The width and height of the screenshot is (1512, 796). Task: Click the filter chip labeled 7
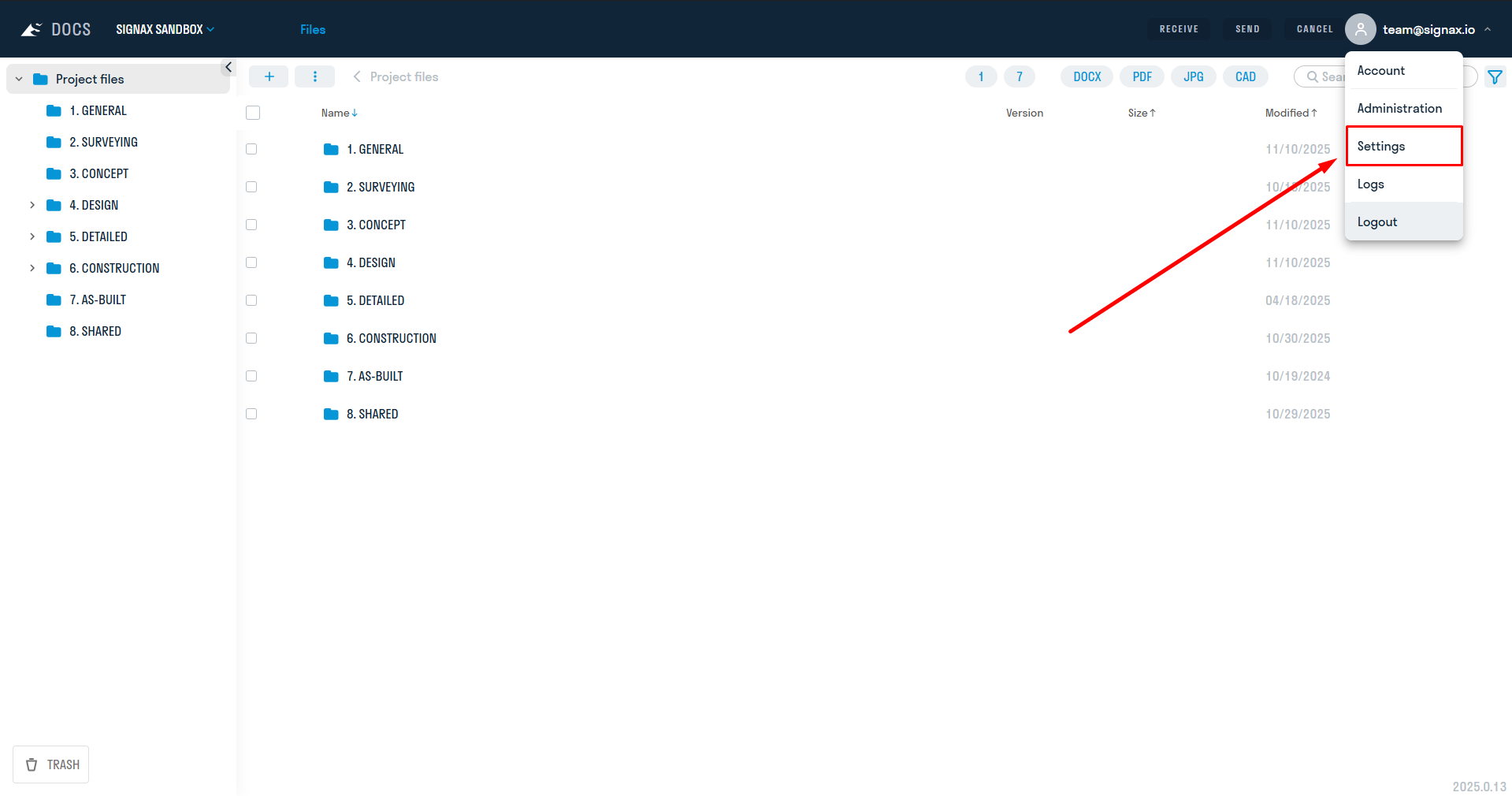pyautogui.click(x=1020, y=76)
